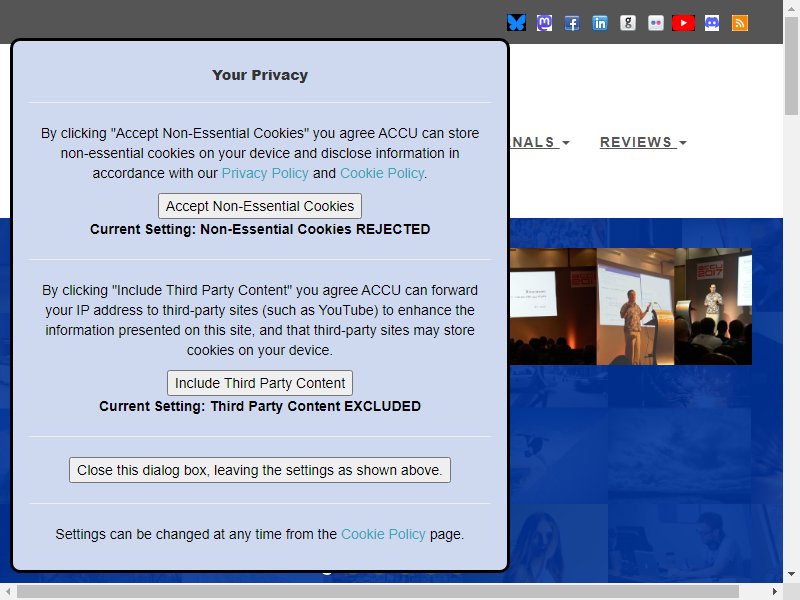800x600 pixels.
Task: Click the vertical scrollbar down arrow
Action: (791, 574)
